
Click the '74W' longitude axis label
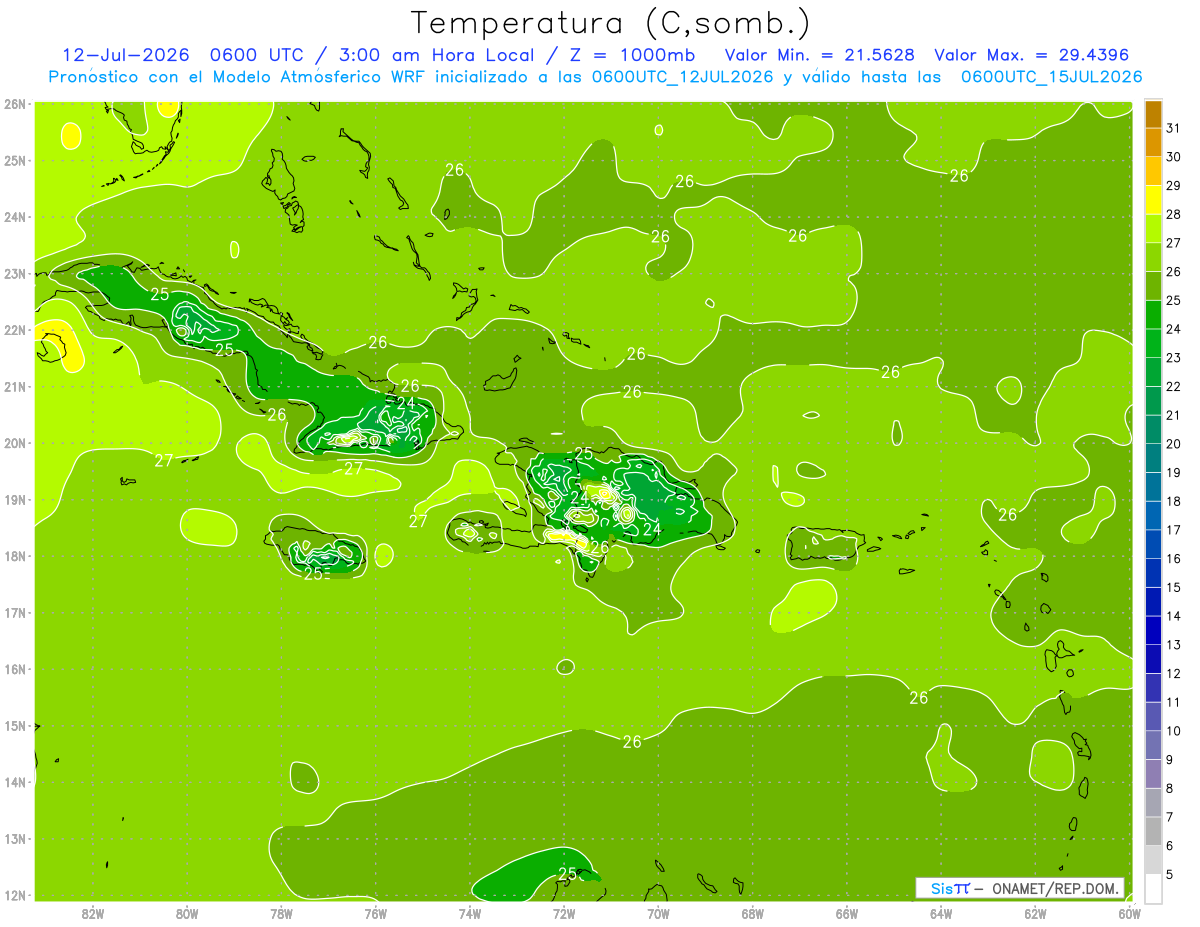click(470, 913)
